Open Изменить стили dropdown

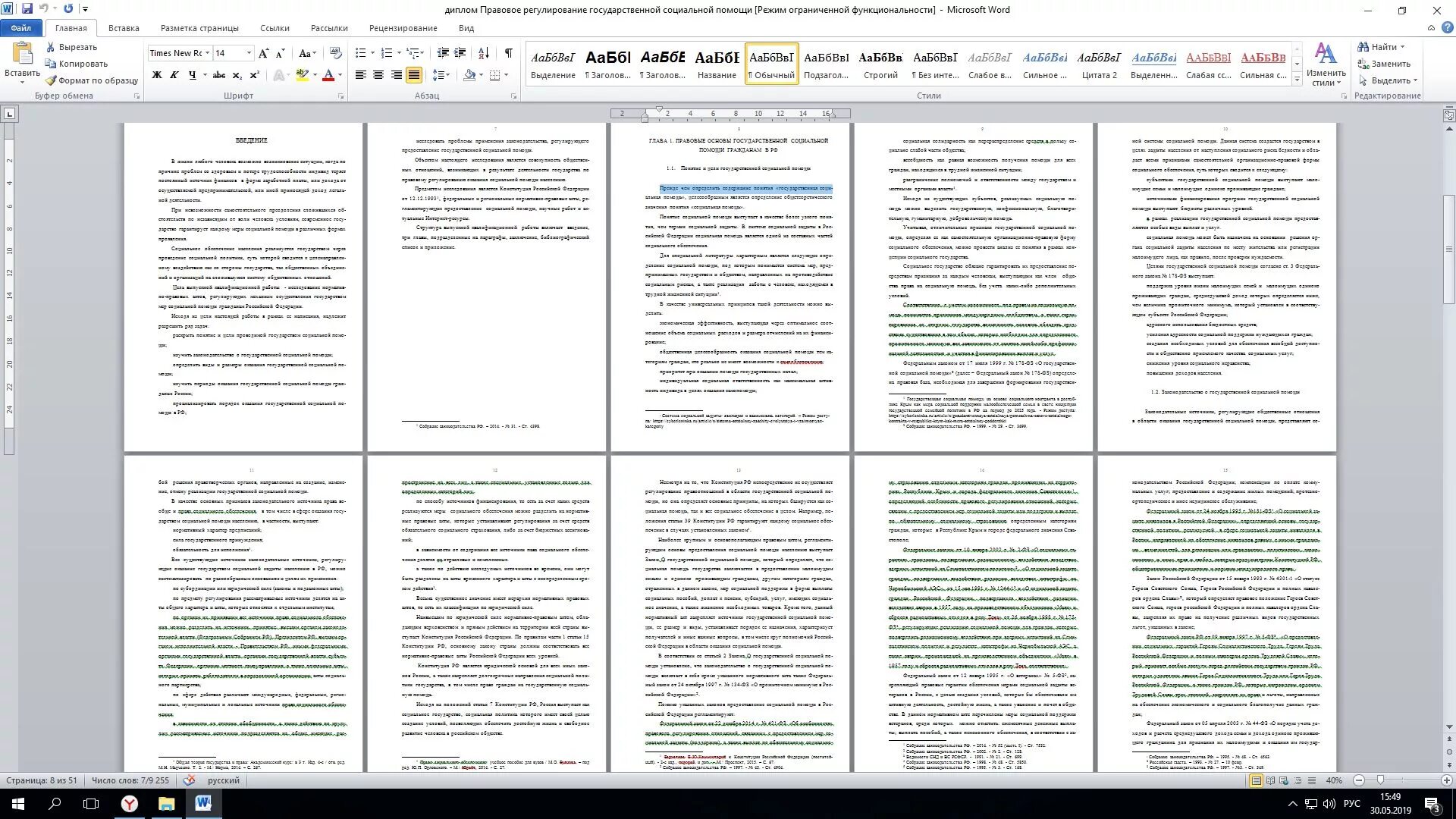tap(1326, 65)
